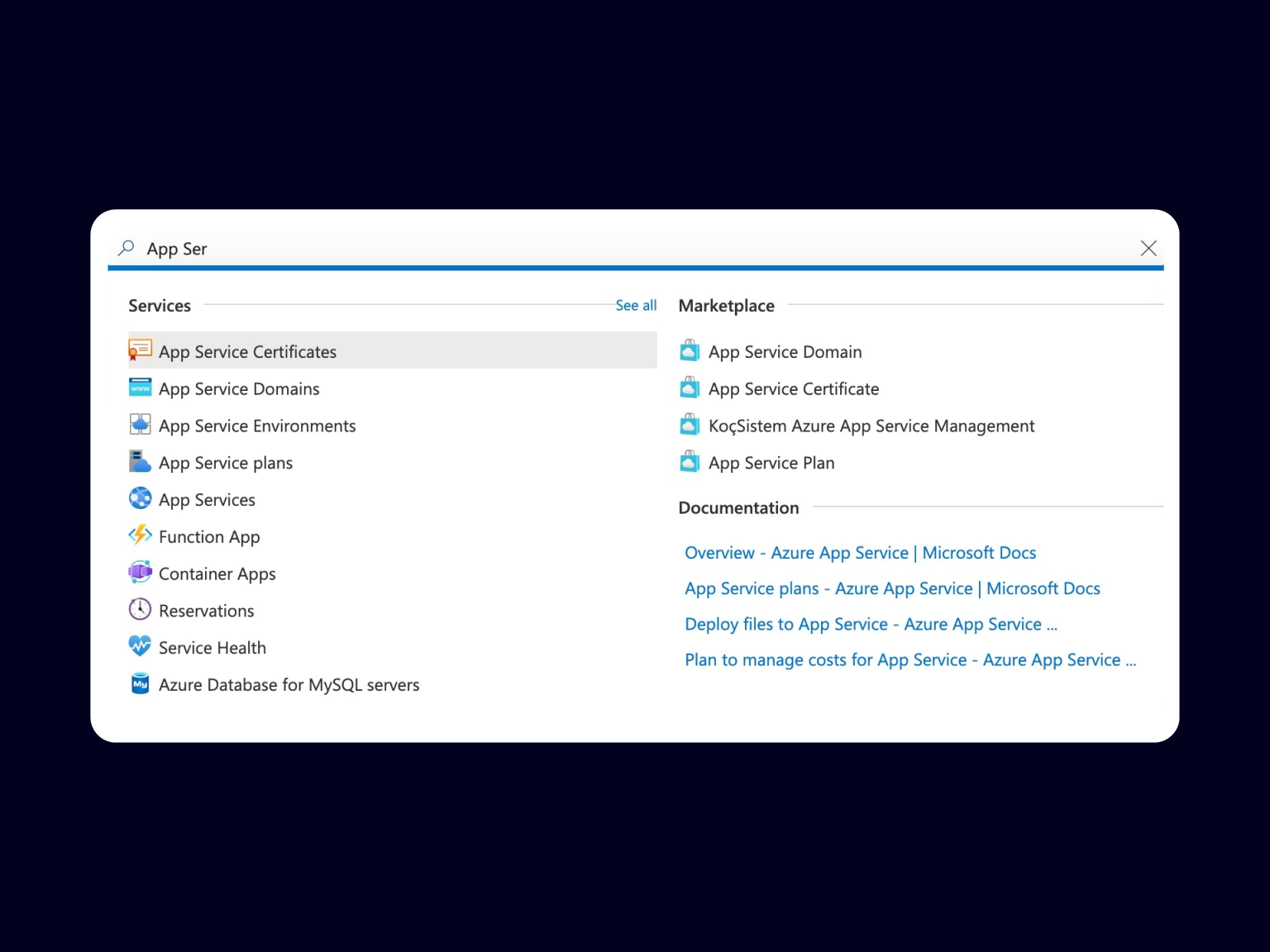Open Plan to manage costs link
1270x952 pixels.
click(910, 659)
